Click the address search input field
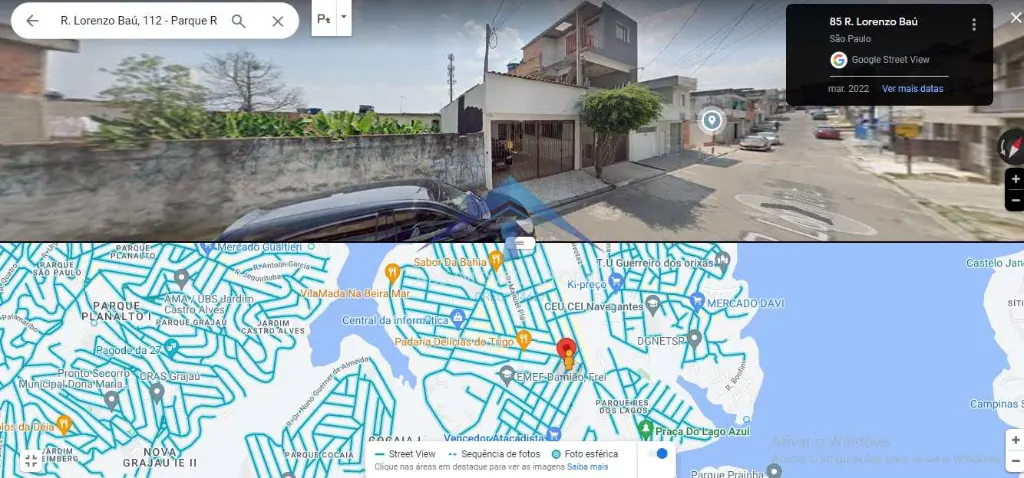1024x478 pixels. click(x=138, y=21)
